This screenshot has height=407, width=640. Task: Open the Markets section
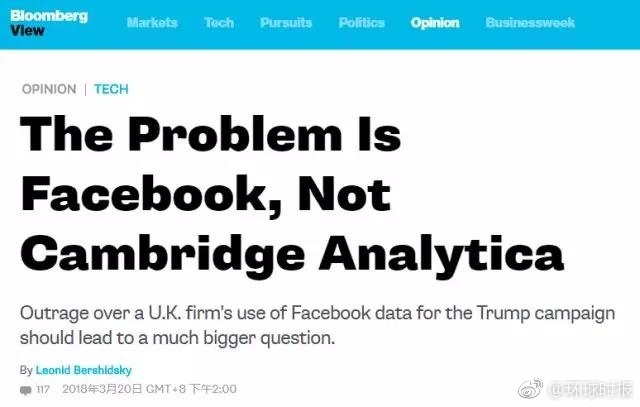pyautogui.click(x=152, y=23)
